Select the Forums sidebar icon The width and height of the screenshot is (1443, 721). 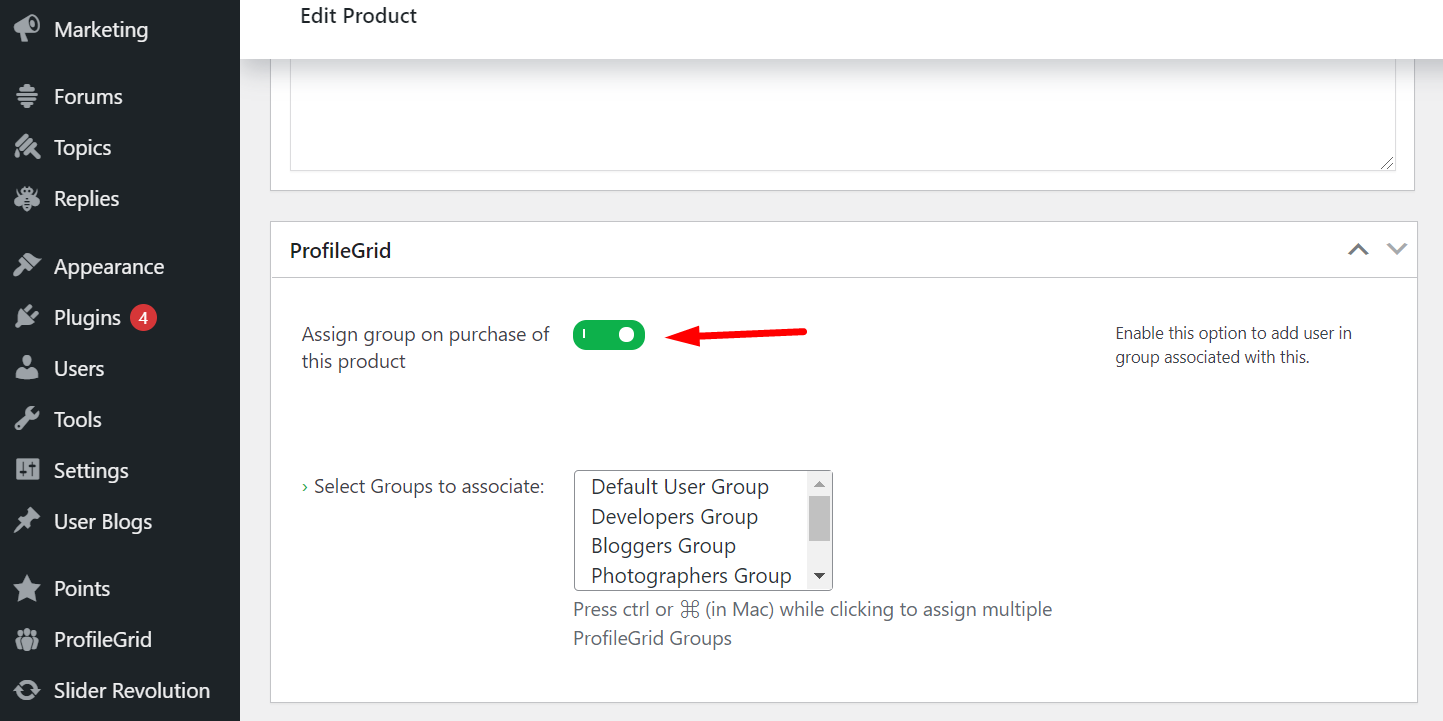[x=28, y=96]
